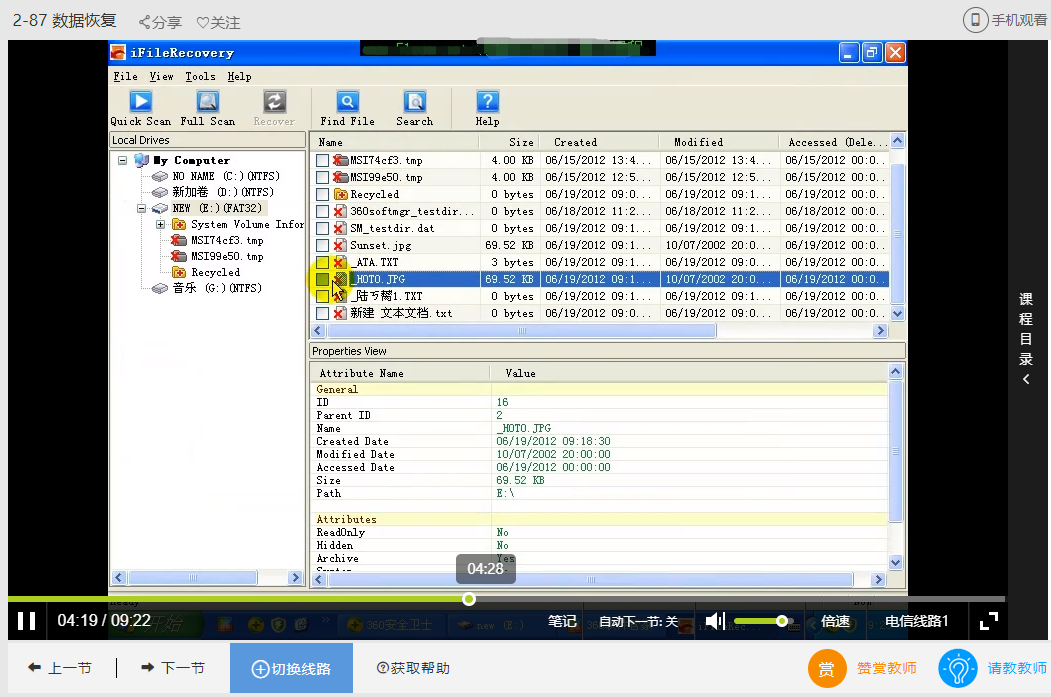Collapse My Computer tree node
Screen dimensions: 1051x697
pyautogui.click(x=123, y=160)
